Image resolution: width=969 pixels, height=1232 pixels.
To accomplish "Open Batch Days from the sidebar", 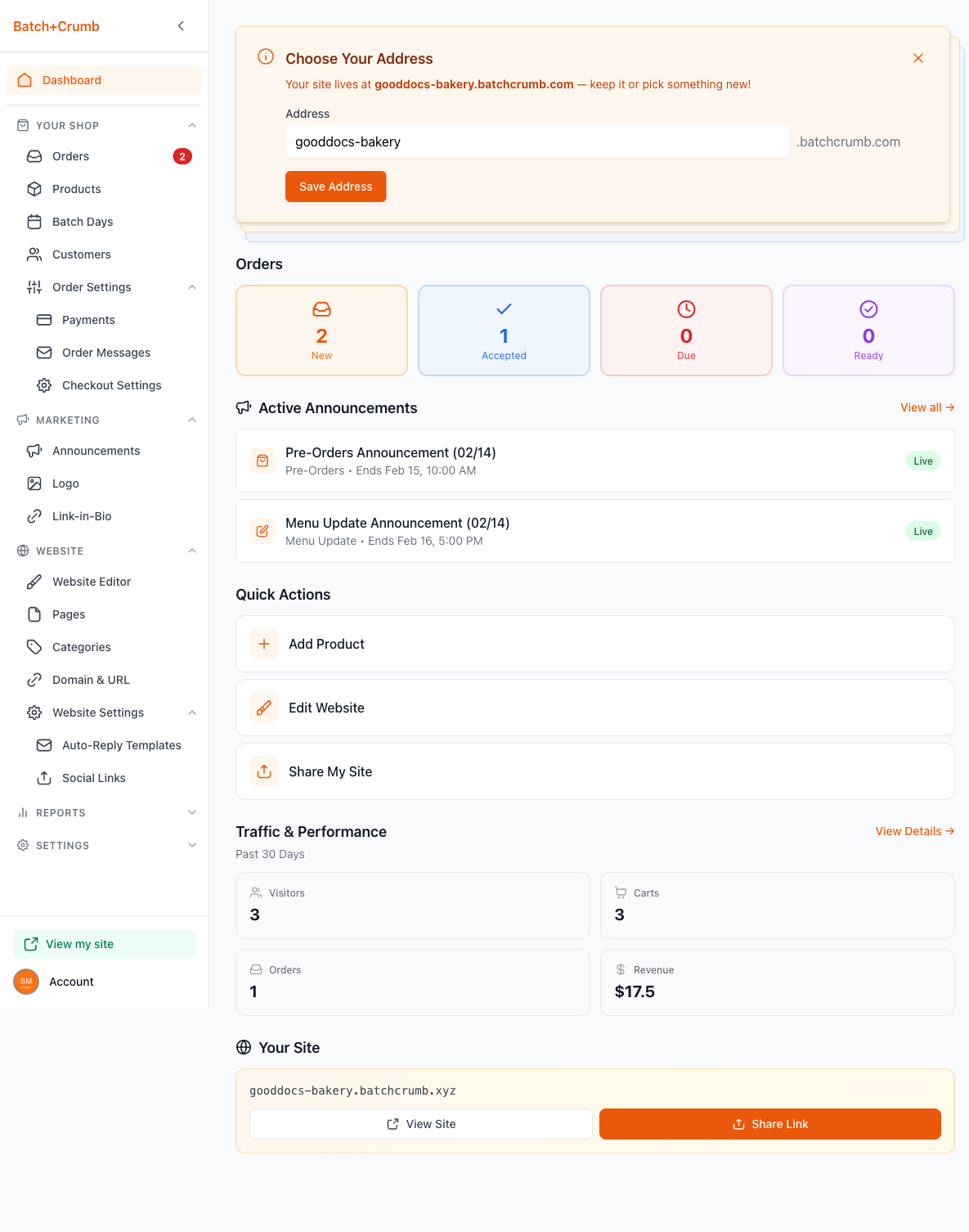I will [x=81, y=222].
